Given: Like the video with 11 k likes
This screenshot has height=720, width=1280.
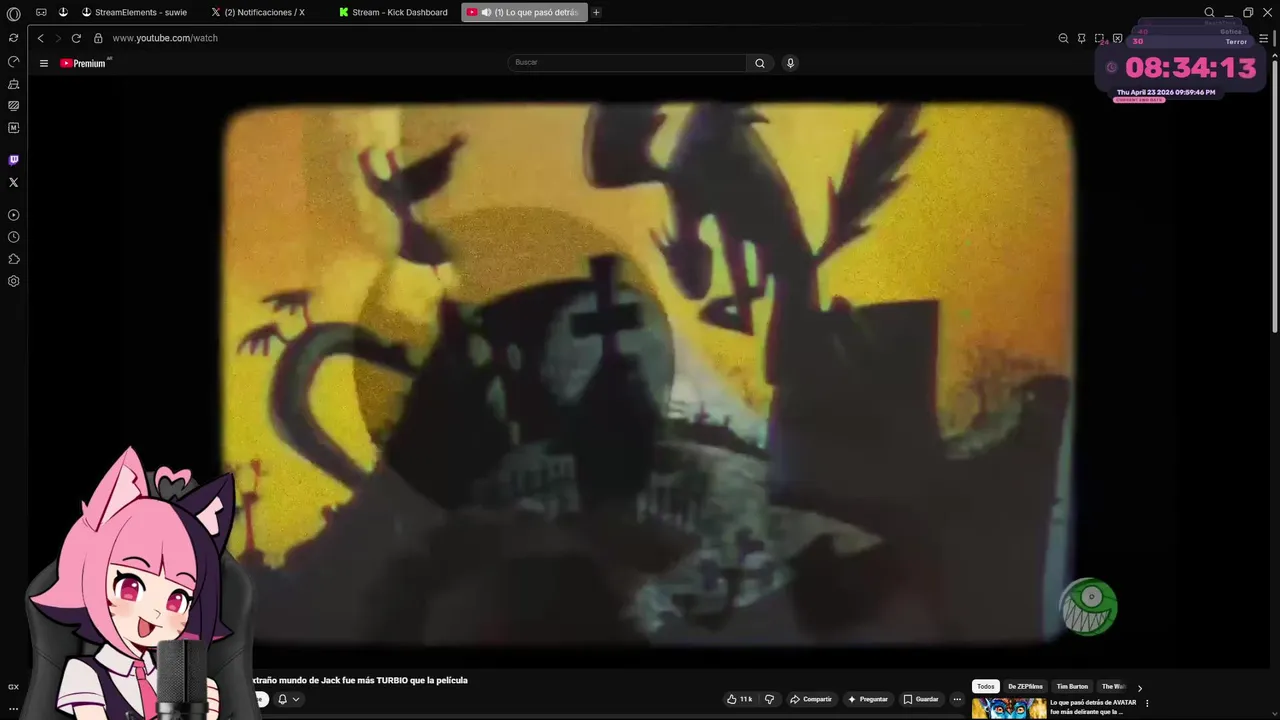Looking at the screenshot, I should point(740,699).
